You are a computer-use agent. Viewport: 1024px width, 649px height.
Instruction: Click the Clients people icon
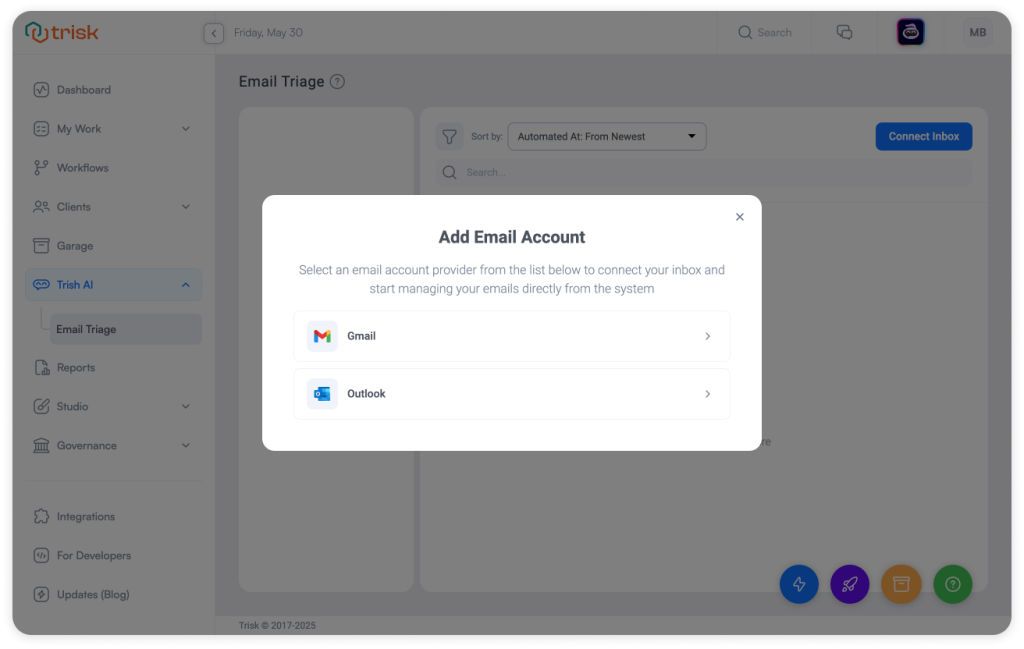pyautogui.click(x=41, y=207)
